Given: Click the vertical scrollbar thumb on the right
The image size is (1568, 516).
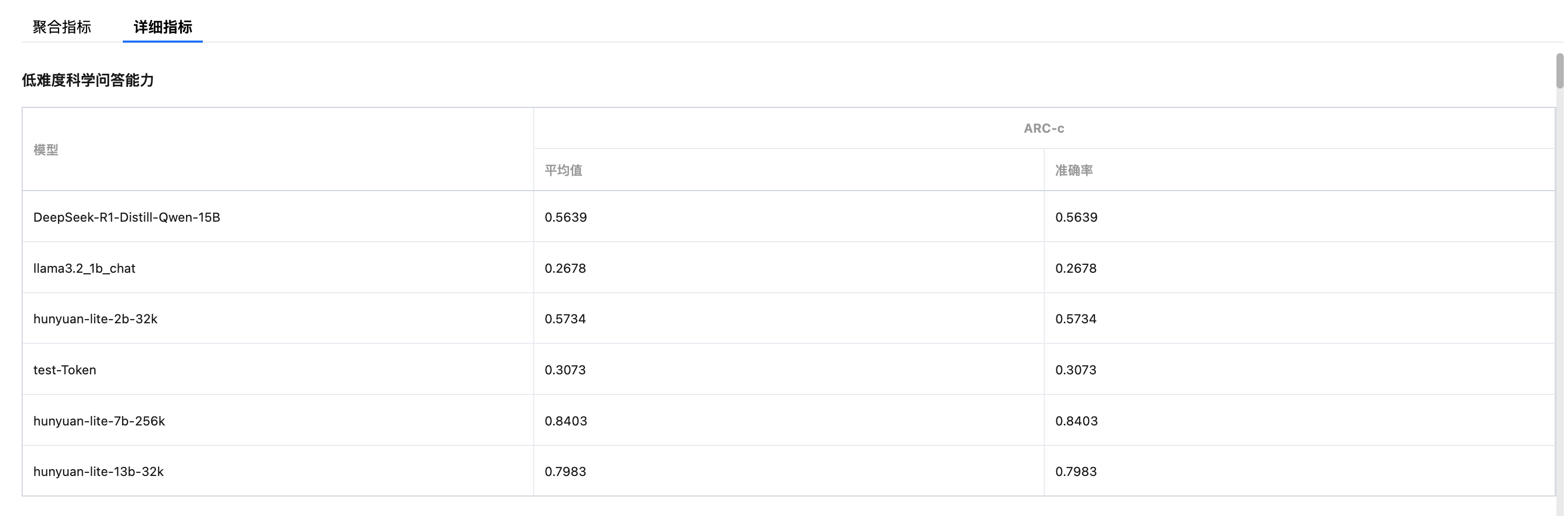Looking at the screenshot, I should point(1560,71).
